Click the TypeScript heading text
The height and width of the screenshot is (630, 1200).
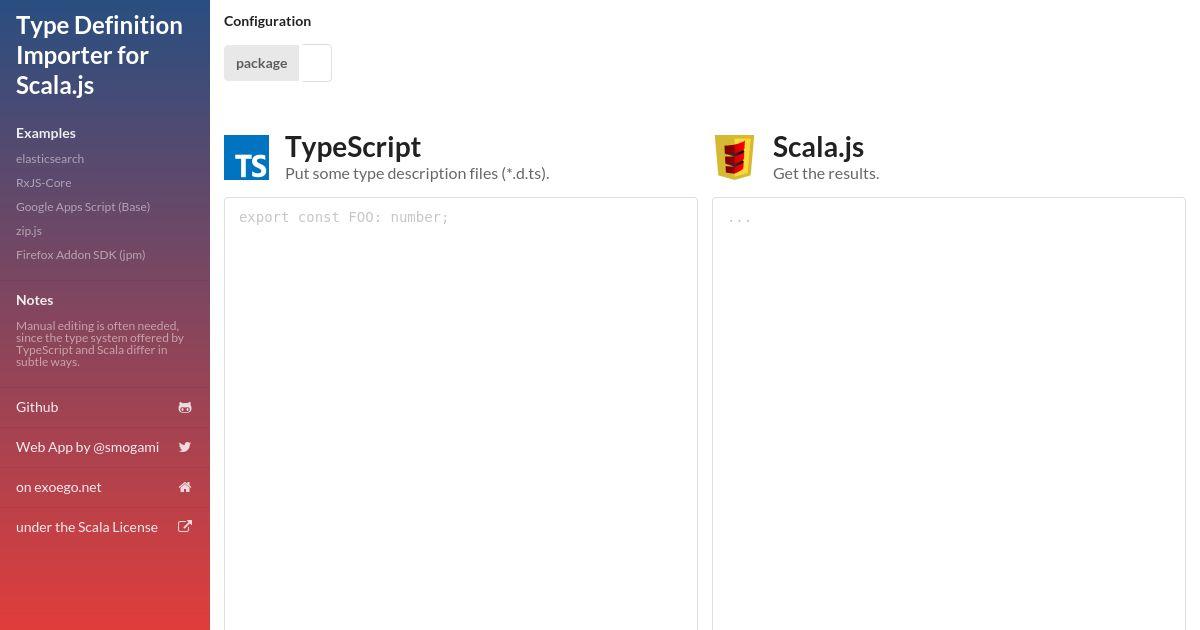point(353,147)
